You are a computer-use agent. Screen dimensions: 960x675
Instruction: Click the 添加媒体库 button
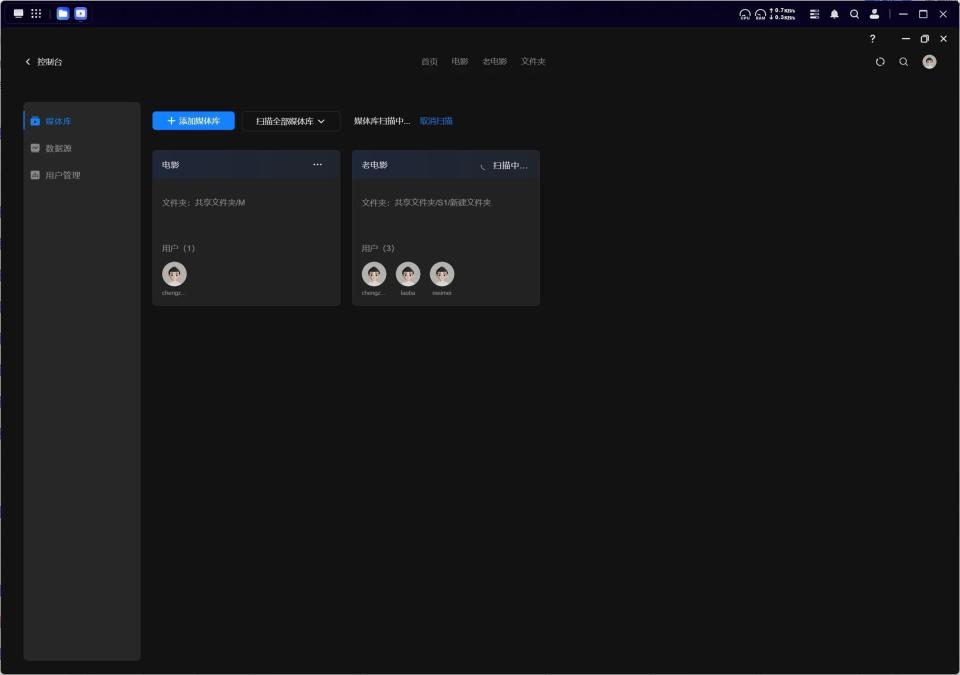(x=193, y=121)
